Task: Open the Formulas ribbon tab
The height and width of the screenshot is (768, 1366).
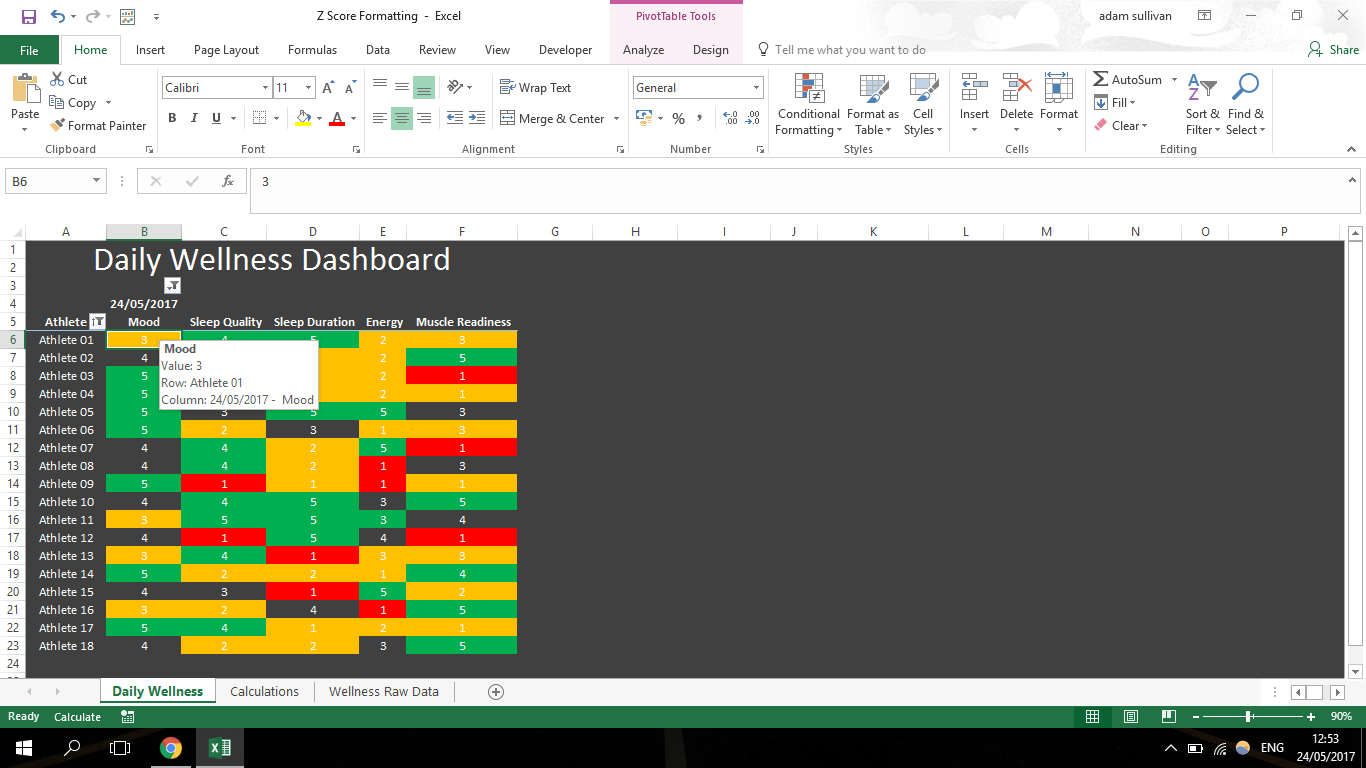Action: 312,50
